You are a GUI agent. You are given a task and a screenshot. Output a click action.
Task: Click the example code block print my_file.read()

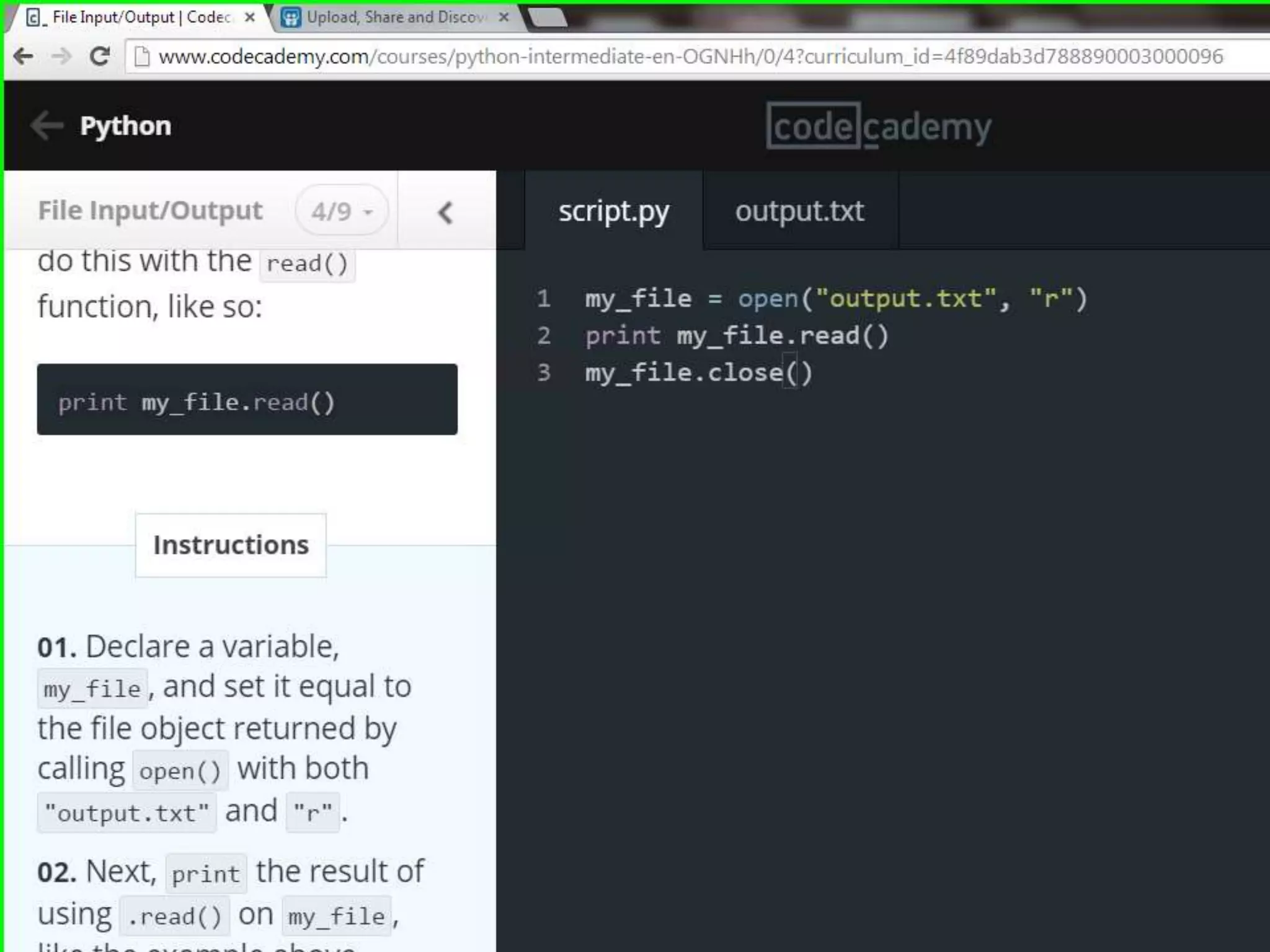(247, 399)
